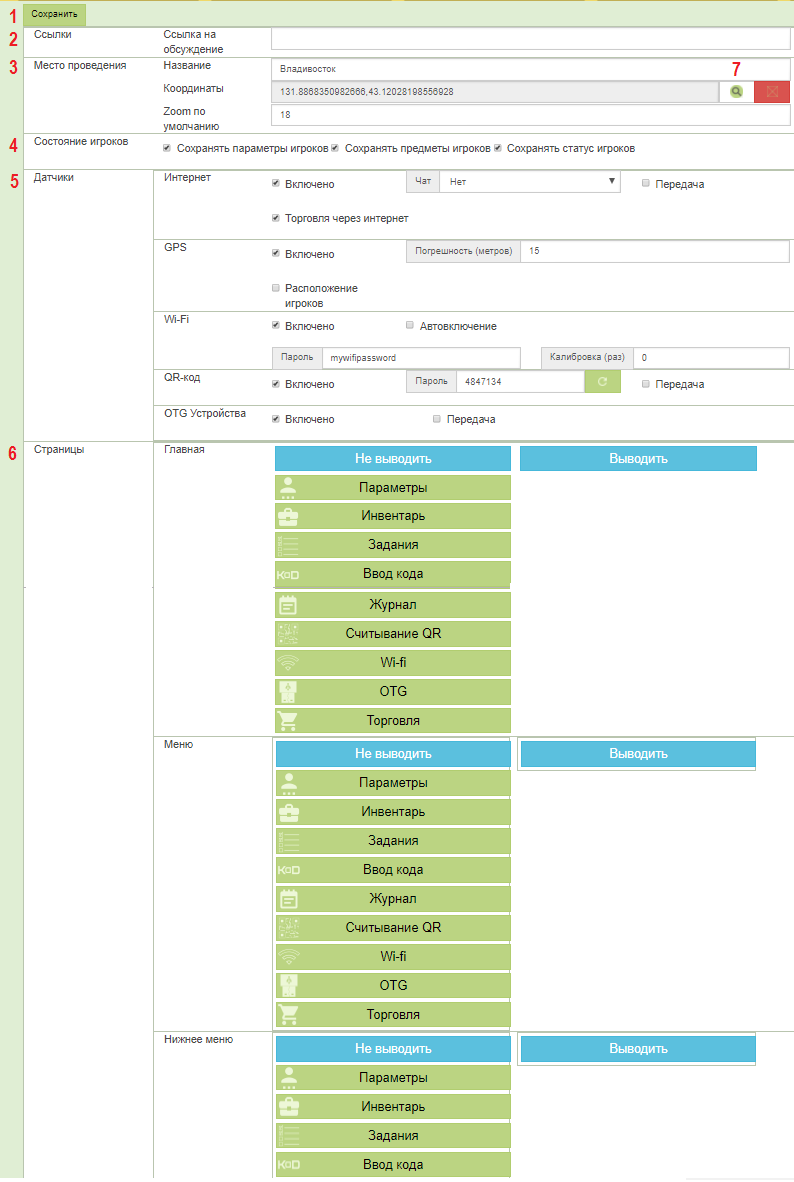Click Инвентарь briefcase icon in Меню section
794x1182 pixels.
pyautogui.click(x=289, y=812)
